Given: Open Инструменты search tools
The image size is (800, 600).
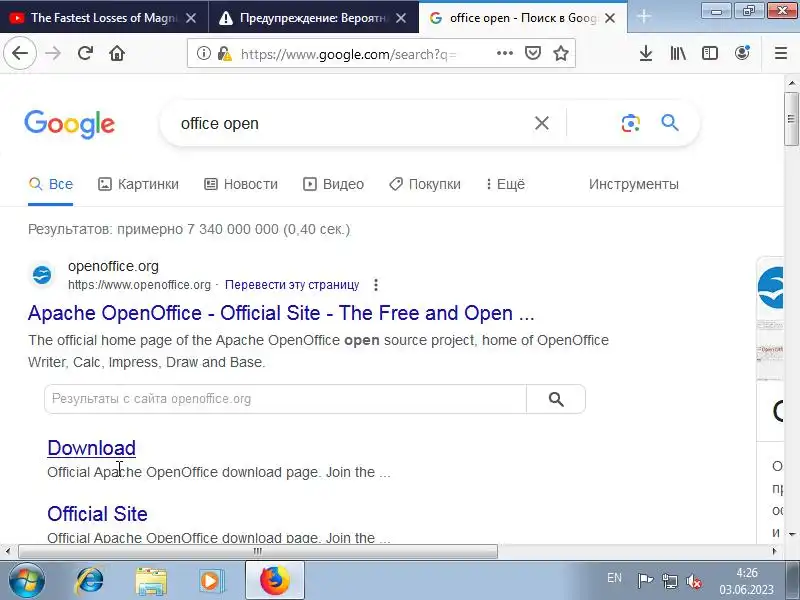Looking at the screenshot, I should click(x=634, y=184).
